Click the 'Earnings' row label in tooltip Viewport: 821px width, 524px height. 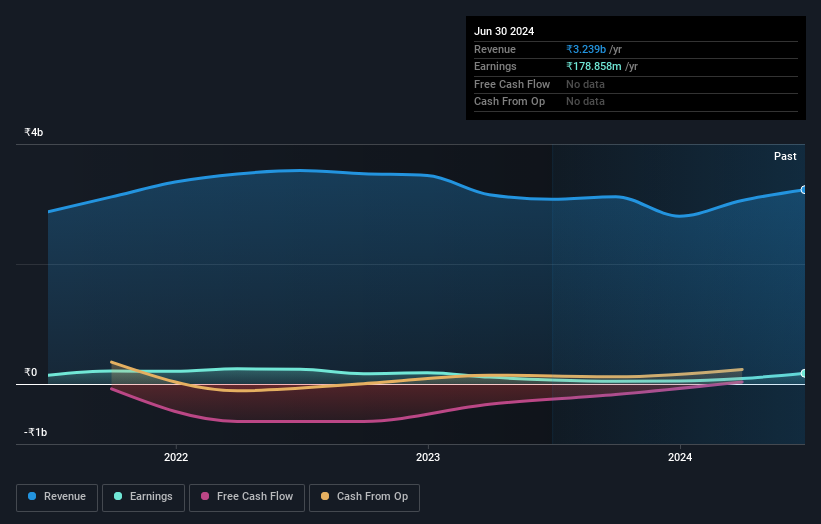click(495, 66)
